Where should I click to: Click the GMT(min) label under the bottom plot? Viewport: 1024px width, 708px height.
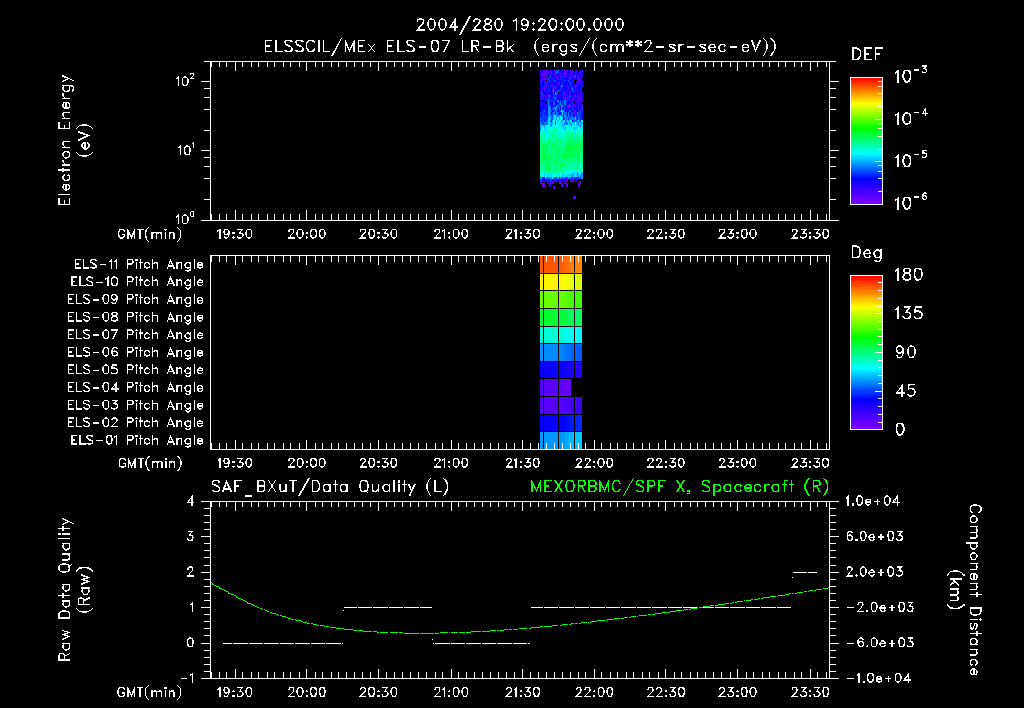(x=150, y=692)
